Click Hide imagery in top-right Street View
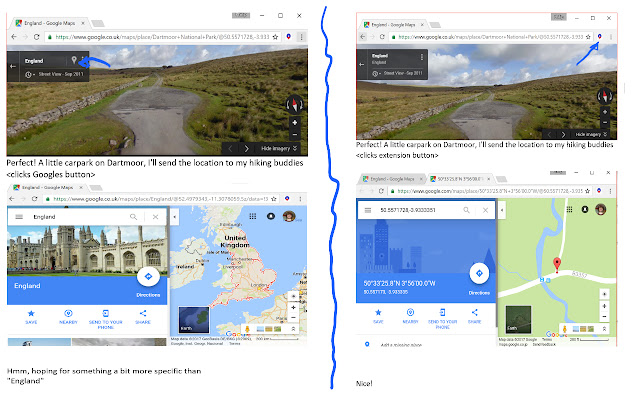The width and height of the screenshot is (640, 400). coord(588,134)
